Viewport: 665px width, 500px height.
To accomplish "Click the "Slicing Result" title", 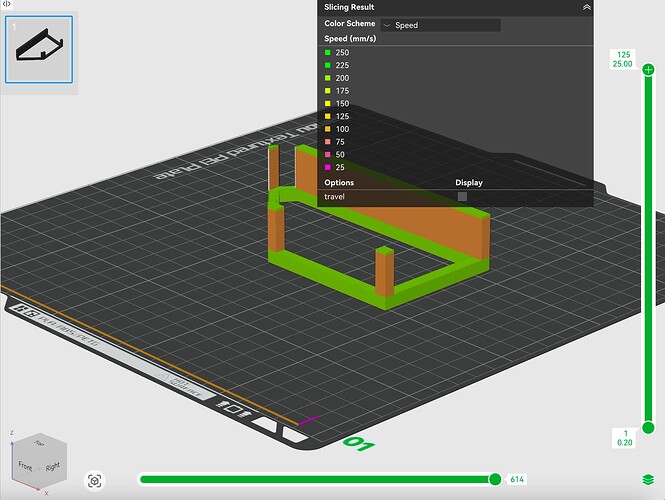I will coord(349,7).
